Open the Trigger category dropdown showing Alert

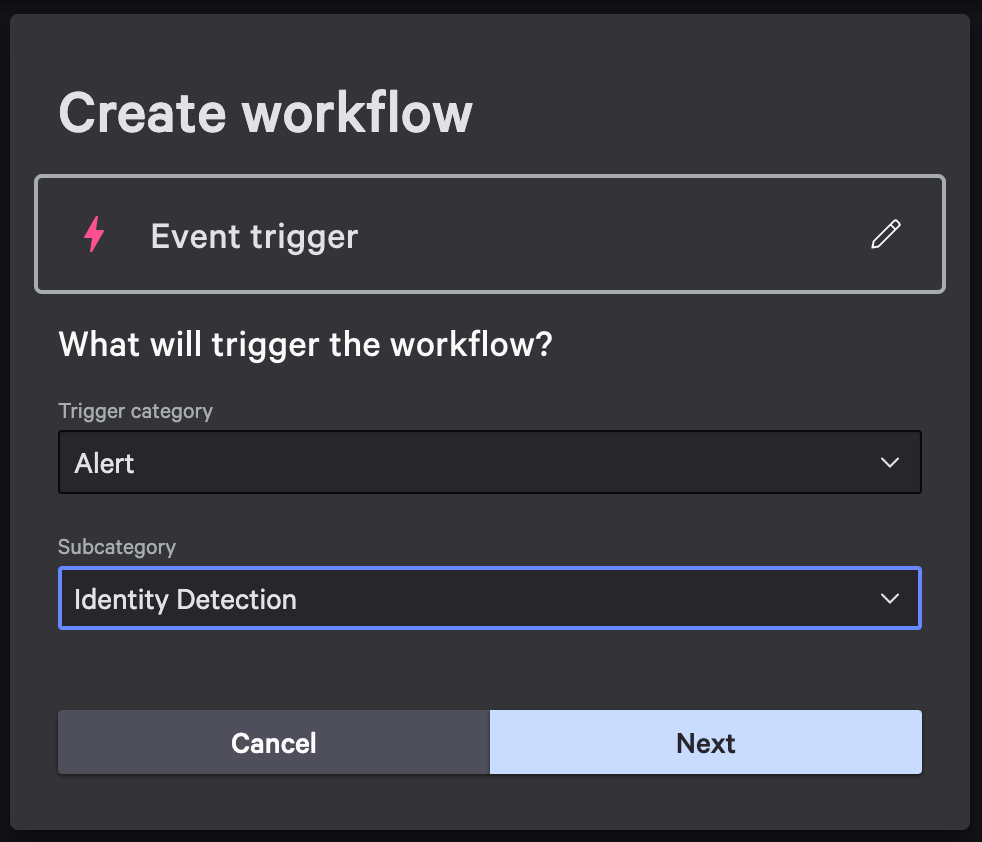click(490, 462)
